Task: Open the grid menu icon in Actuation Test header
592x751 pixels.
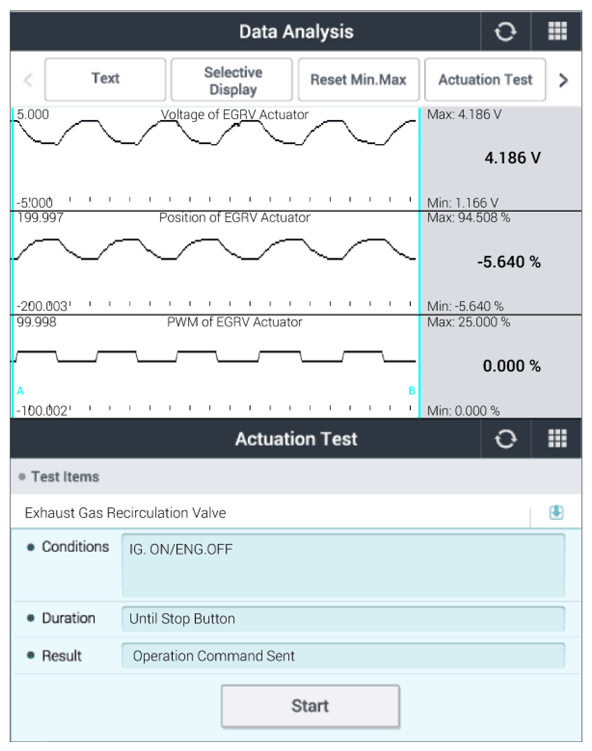Action: pyautogui.click(x=557, y=439)
